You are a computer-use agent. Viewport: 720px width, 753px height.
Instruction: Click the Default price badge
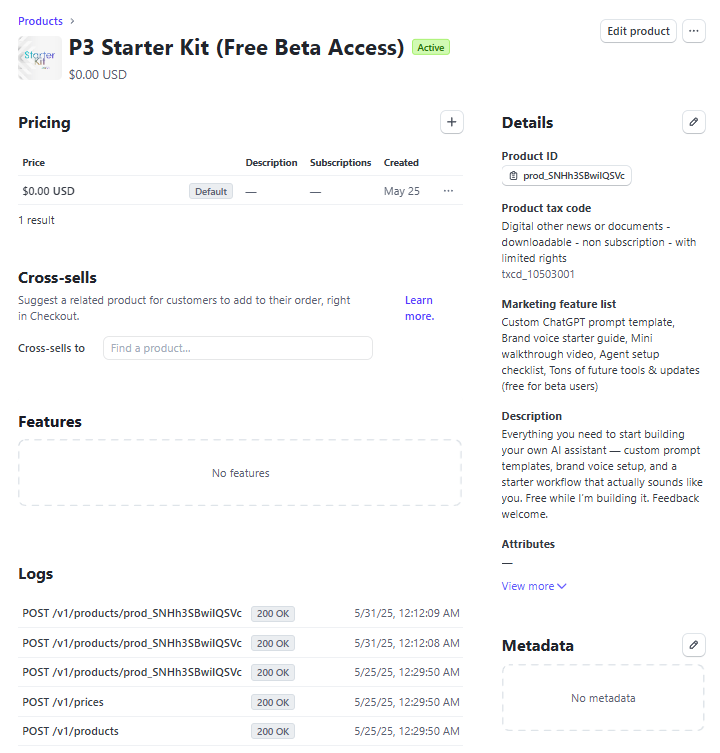click(211, 191)
